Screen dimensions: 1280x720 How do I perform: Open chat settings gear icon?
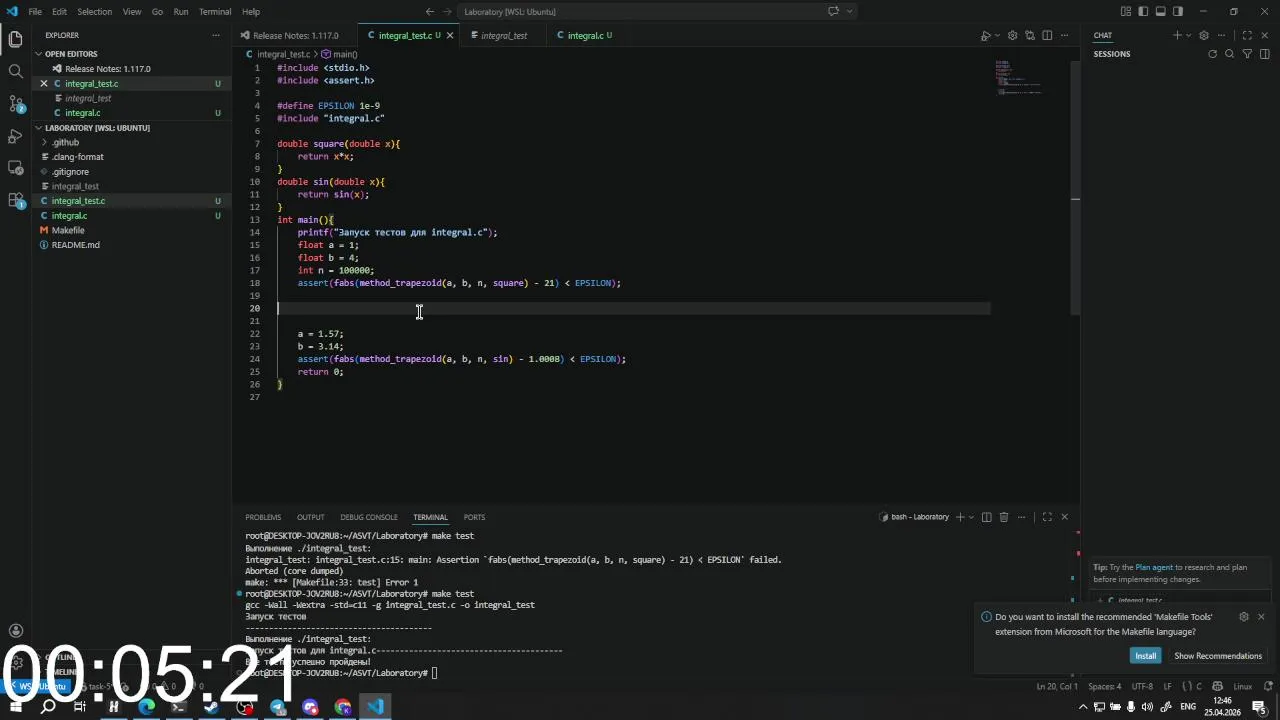(1203, 35)
